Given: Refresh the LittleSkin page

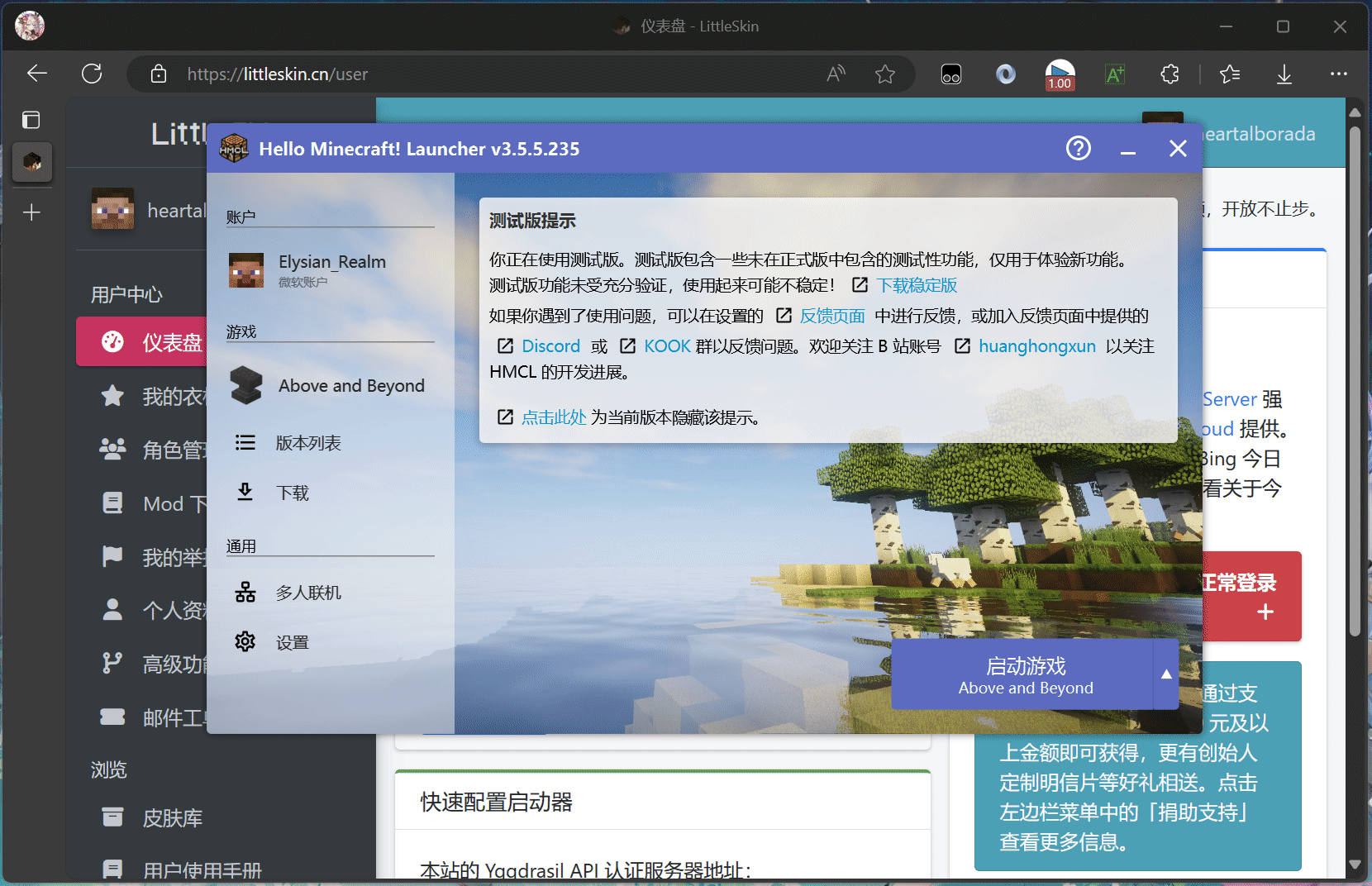Looking at the screenshot, I should 92,74.
